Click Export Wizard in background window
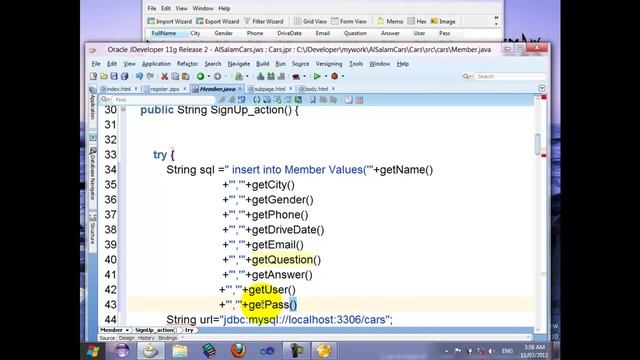Image resolution: width=640 pixels, height=360 pixels. pos(218,21)
